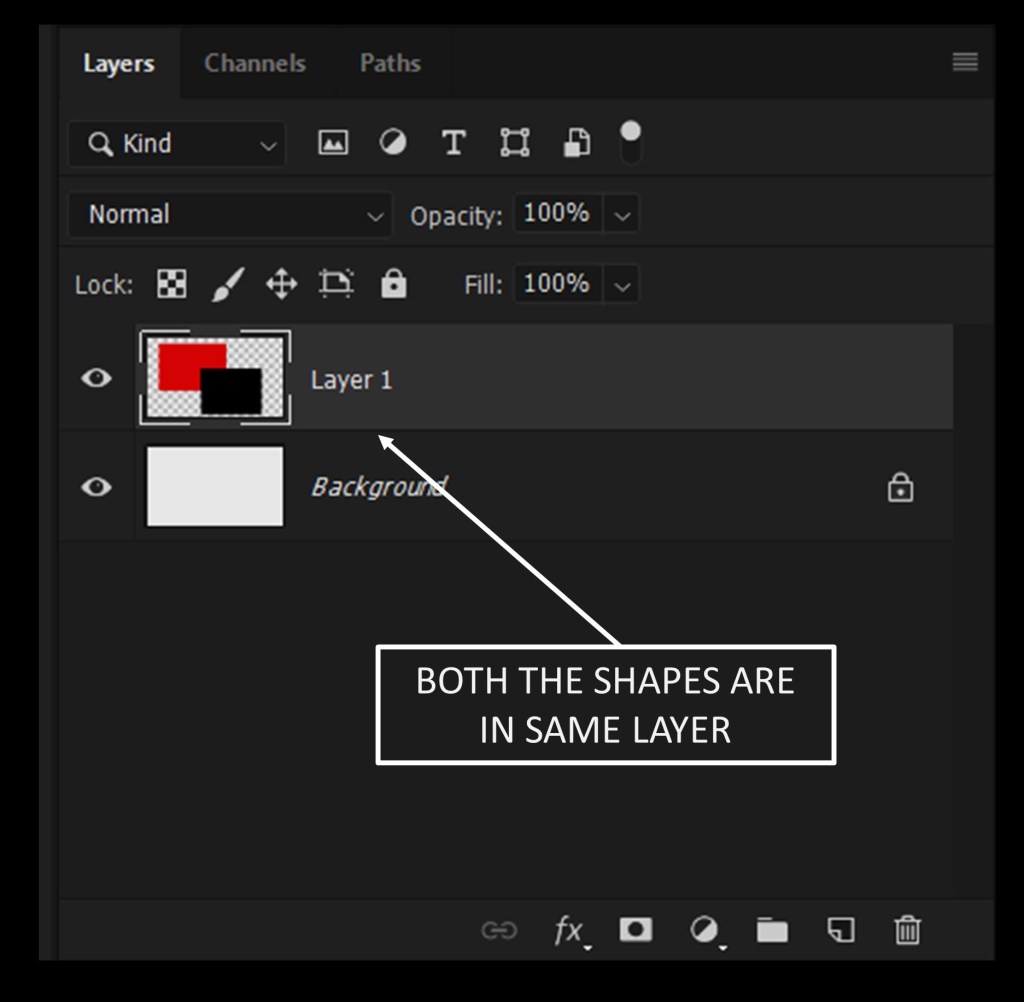This screenshot has width=1024, height=1002.
Task: Add a layer mask
Action: pyautogui.click(x=635, y=930)
